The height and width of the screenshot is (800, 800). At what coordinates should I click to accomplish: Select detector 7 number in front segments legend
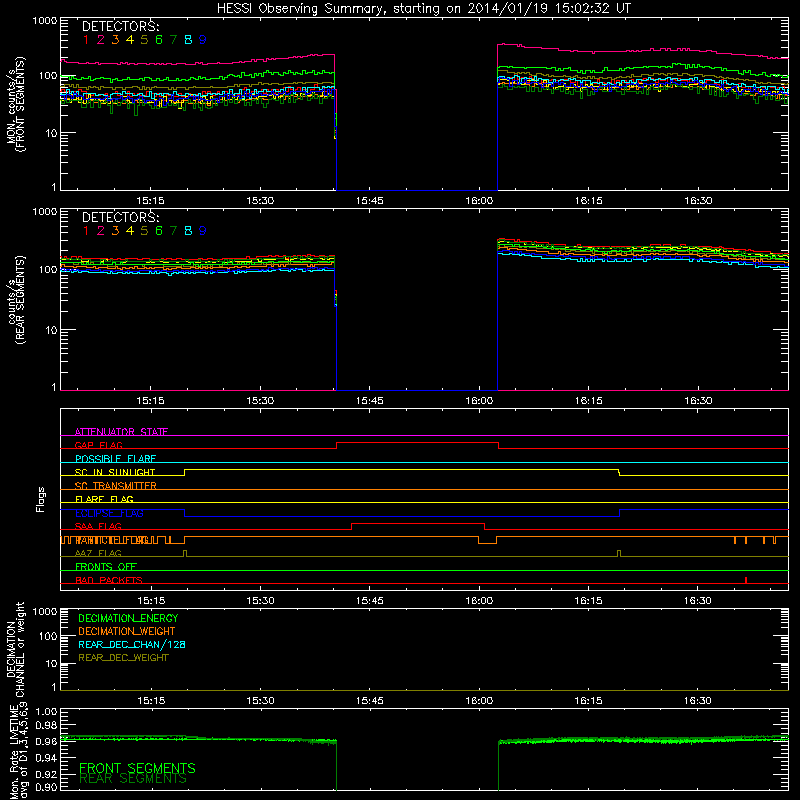point(173,40)
